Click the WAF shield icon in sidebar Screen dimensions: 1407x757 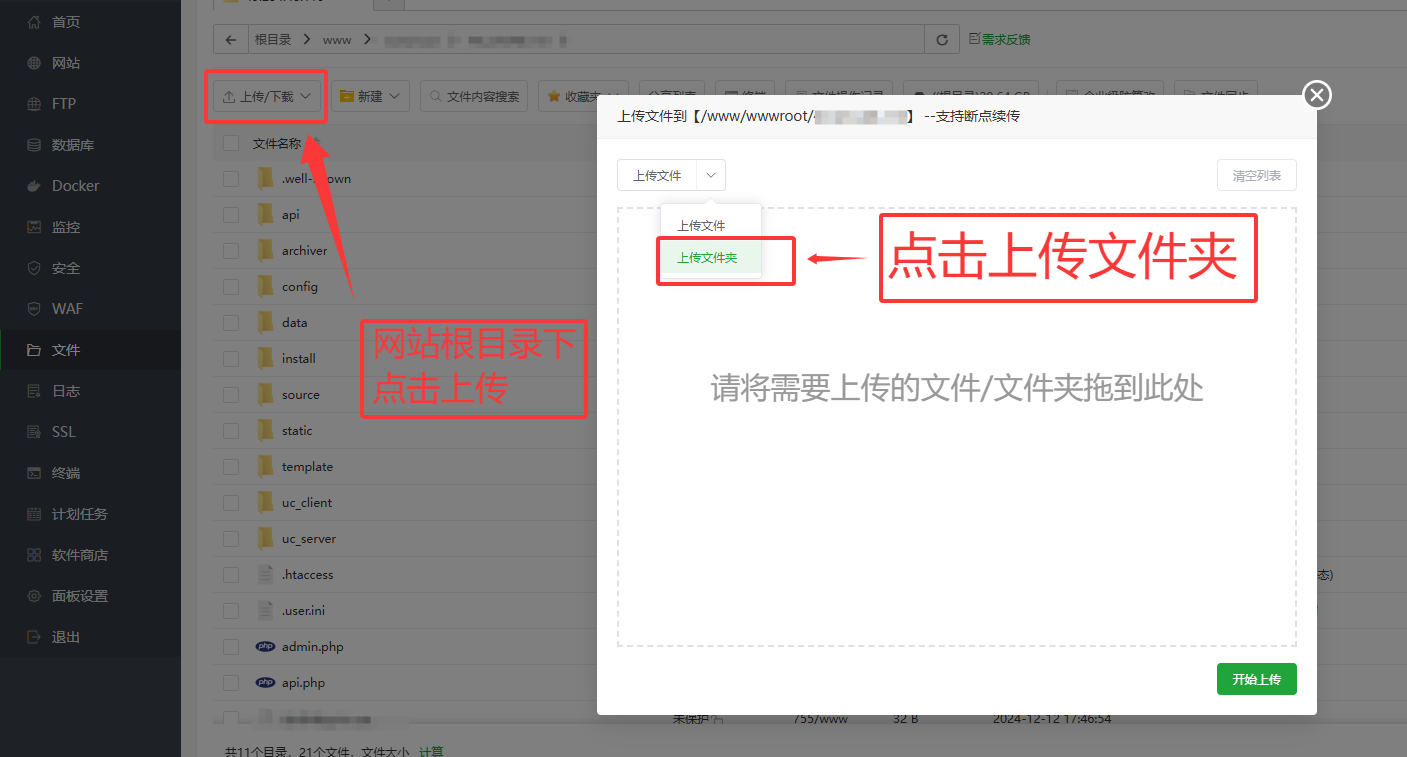34,309
